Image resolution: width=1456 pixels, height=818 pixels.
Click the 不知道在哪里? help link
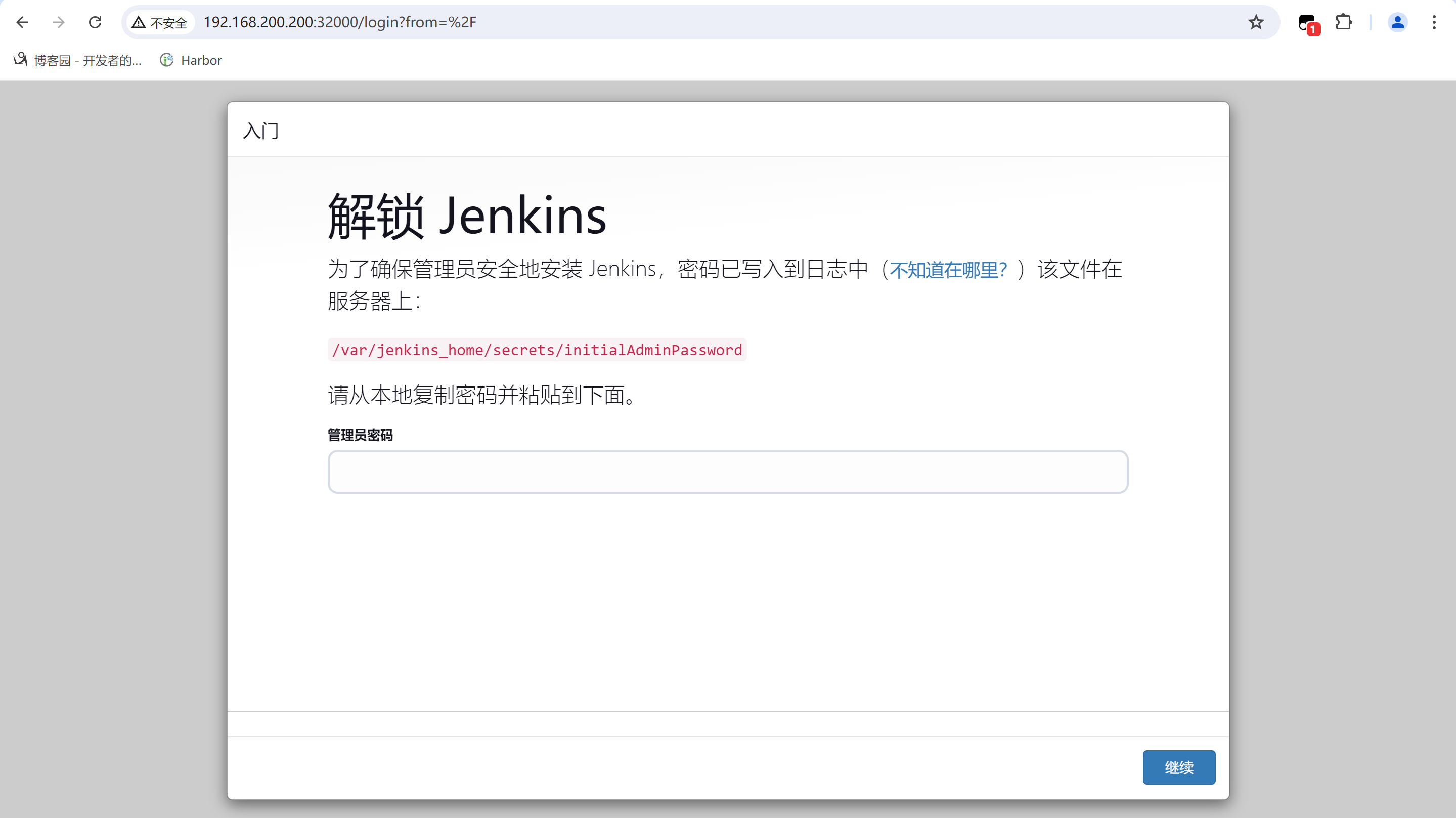click(x=948, y=270)
